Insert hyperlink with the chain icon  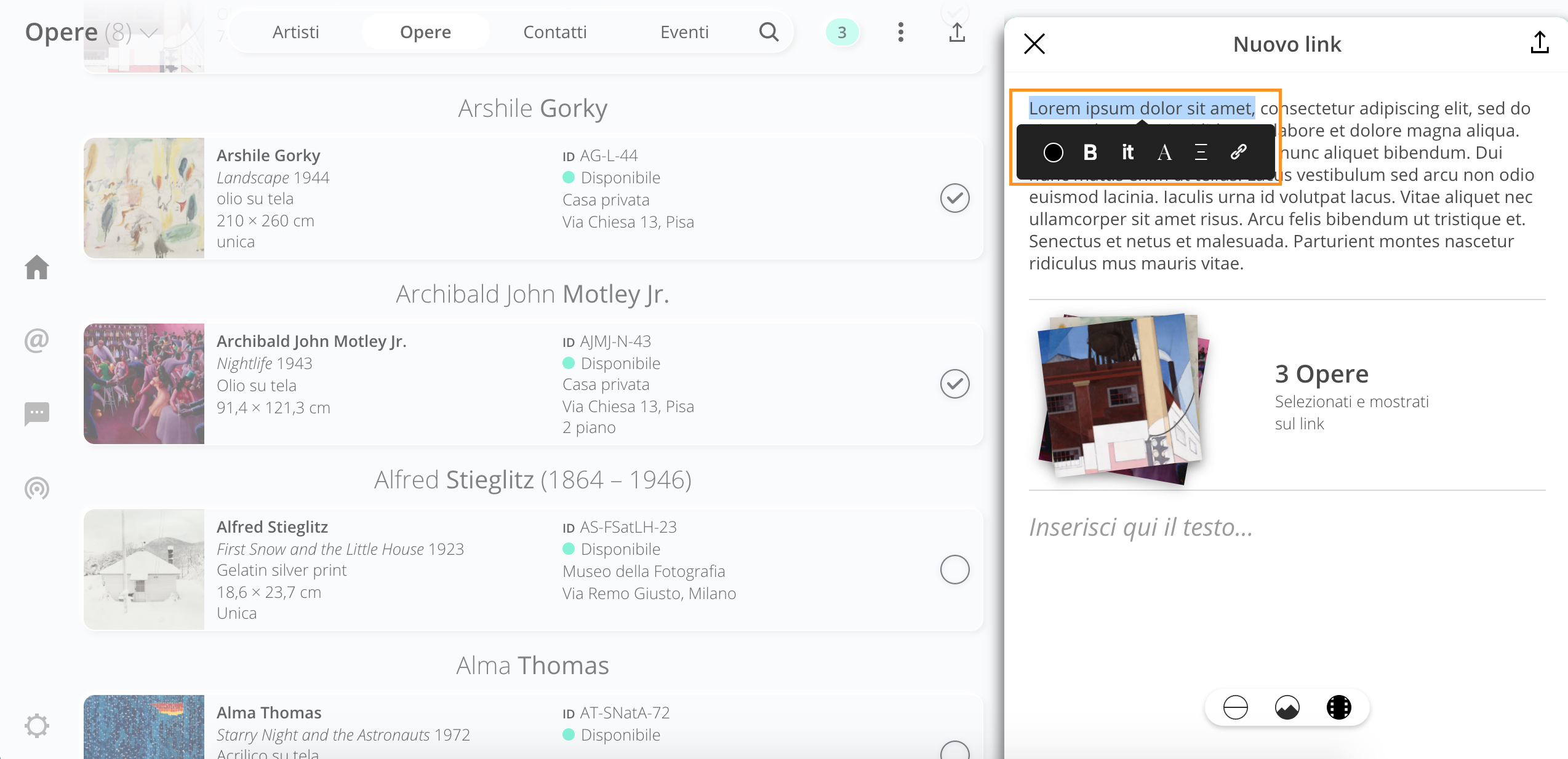pos(1239,152)
